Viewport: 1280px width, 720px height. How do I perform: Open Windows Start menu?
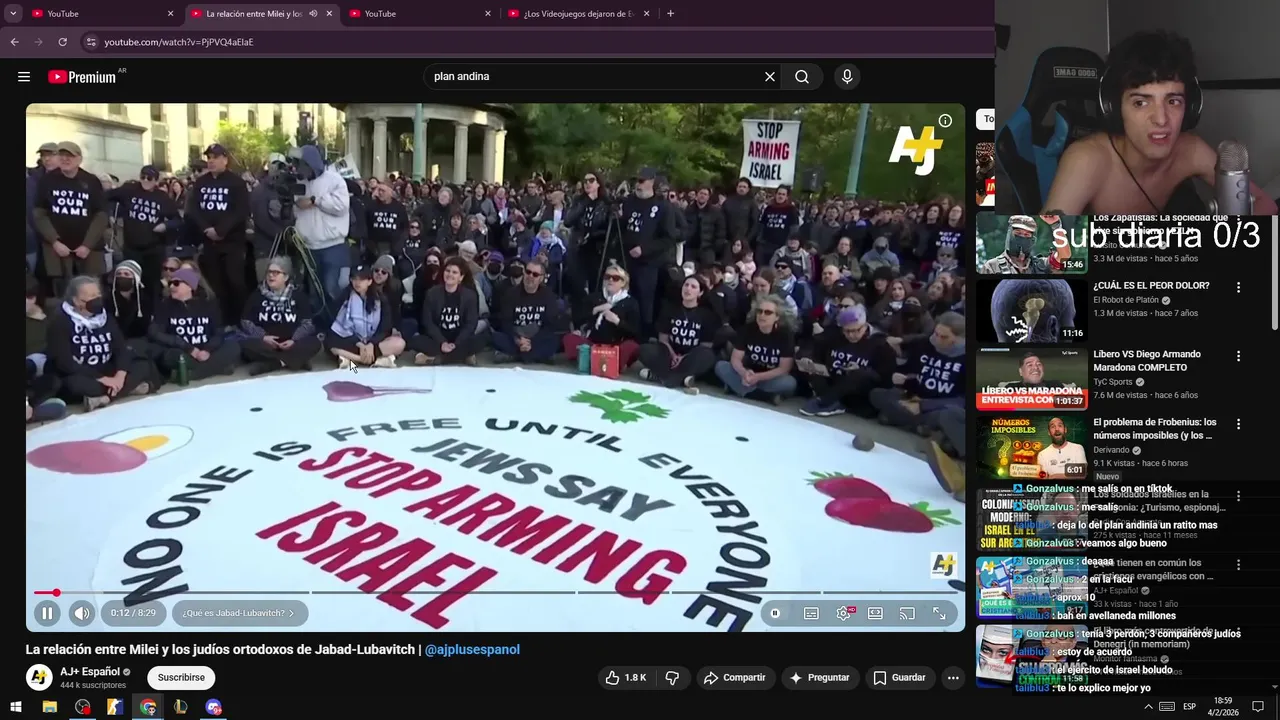(16, 707)
